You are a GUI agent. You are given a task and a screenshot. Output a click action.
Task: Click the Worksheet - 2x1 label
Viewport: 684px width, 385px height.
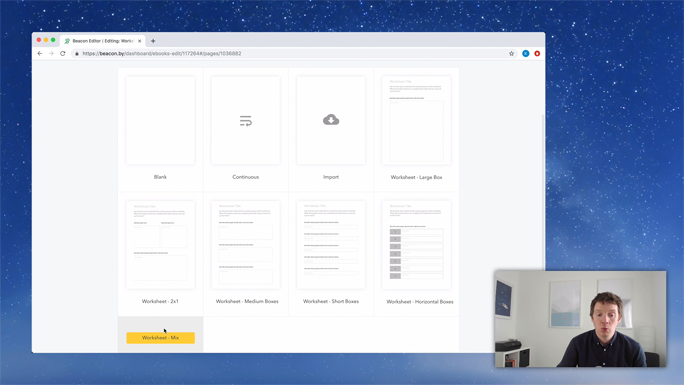coord(160,301)
